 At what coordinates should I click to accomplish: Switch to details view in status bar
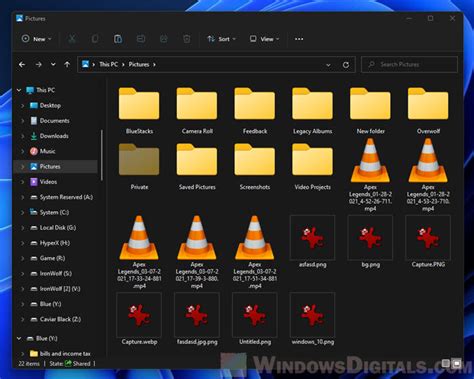[446, 363]
